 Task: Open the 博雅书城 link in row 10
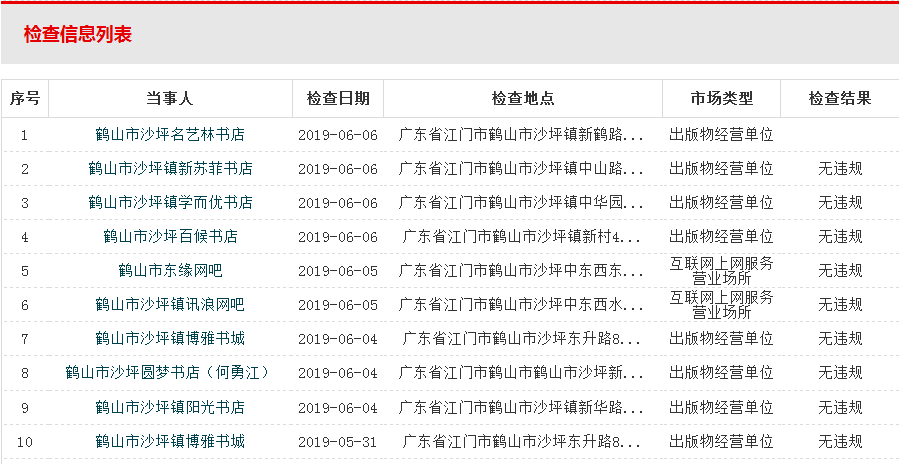point(170,441)
